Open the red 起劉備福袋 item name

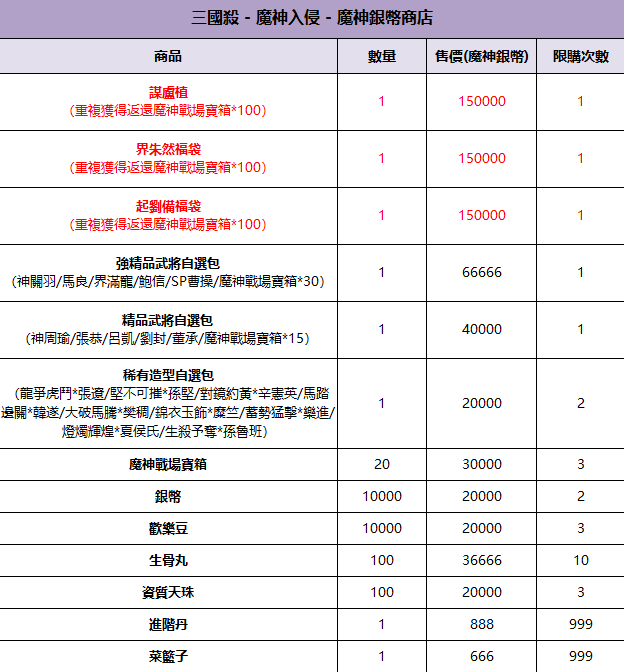[168, 206]
